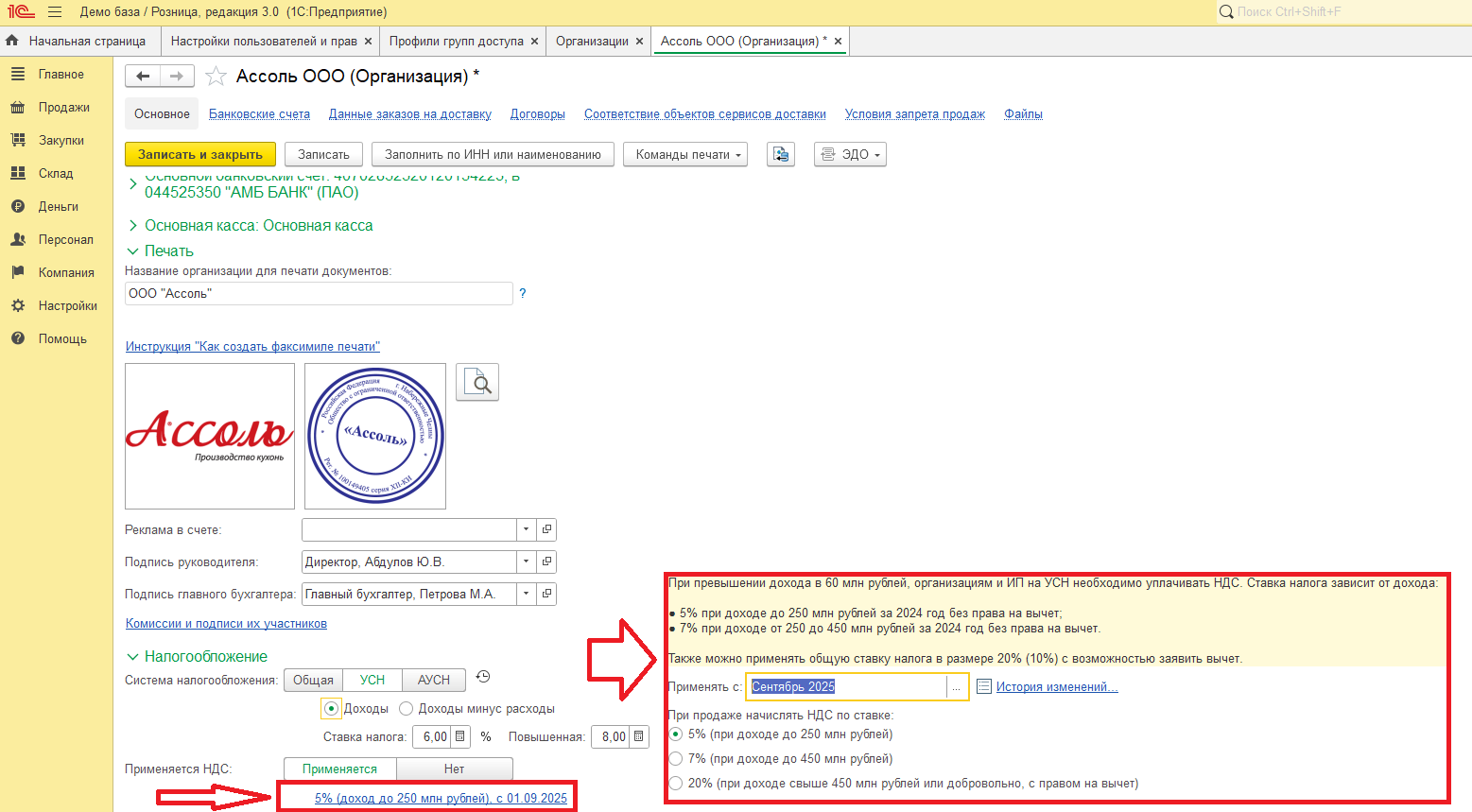1472x812 pixels.
Task: Switch to 'Организации' tab
Action: click(592, 42)
